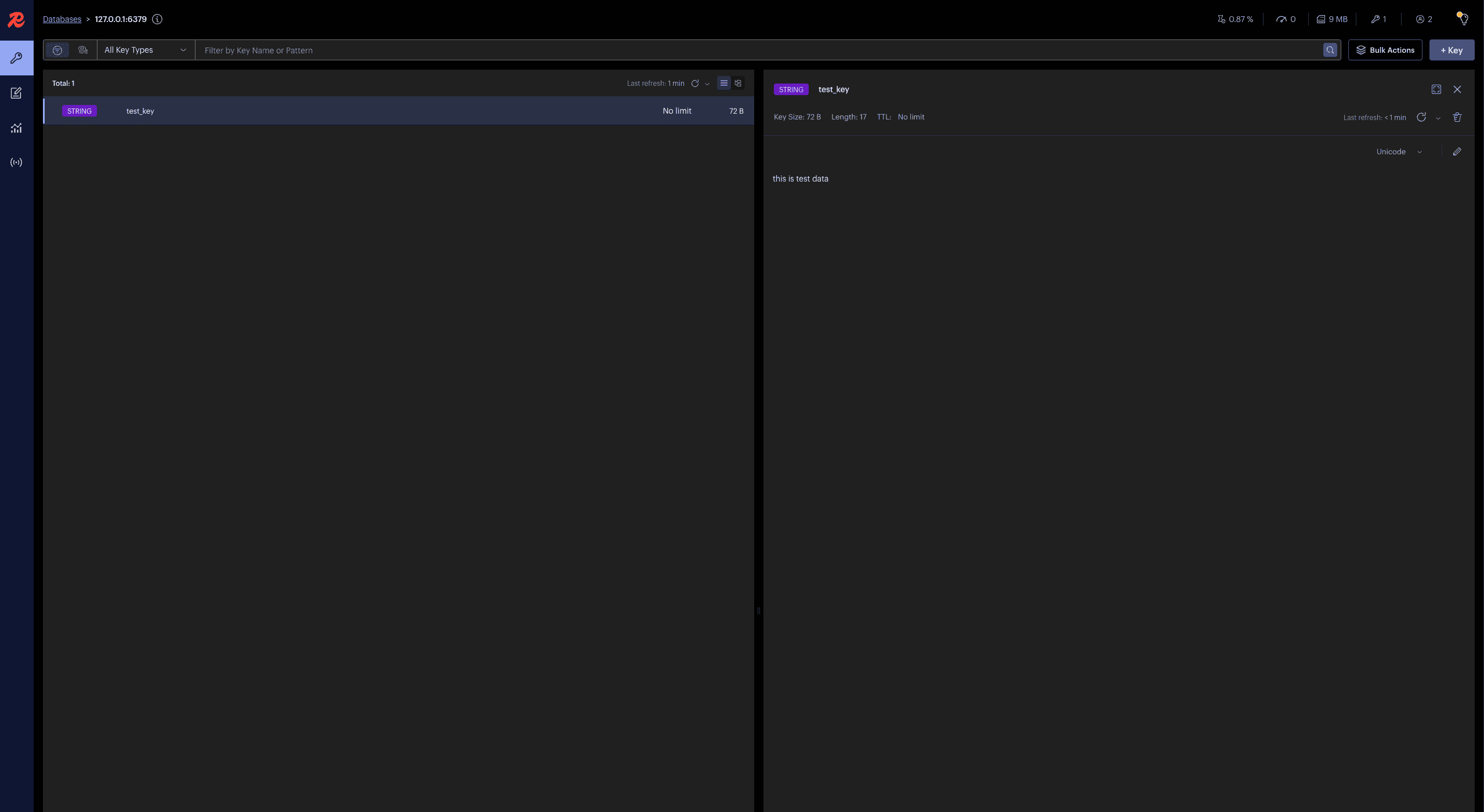Image resolution: width=1484 pixels, height=812 pixels.
Task: Click the Analytics/charts icon
Action: 16,128
